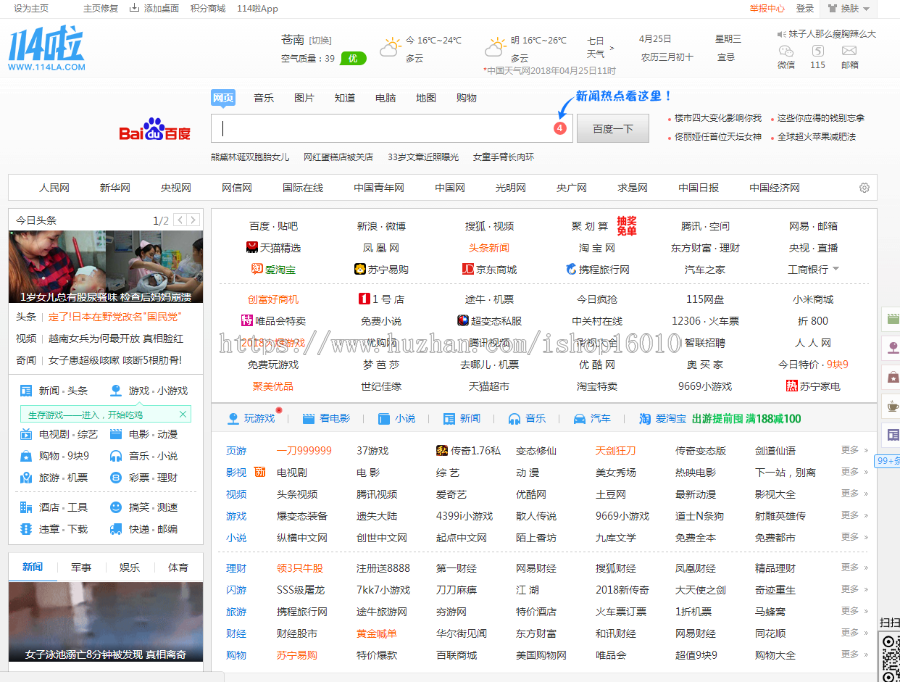Open Express delivery truck icon

(116, 529)
